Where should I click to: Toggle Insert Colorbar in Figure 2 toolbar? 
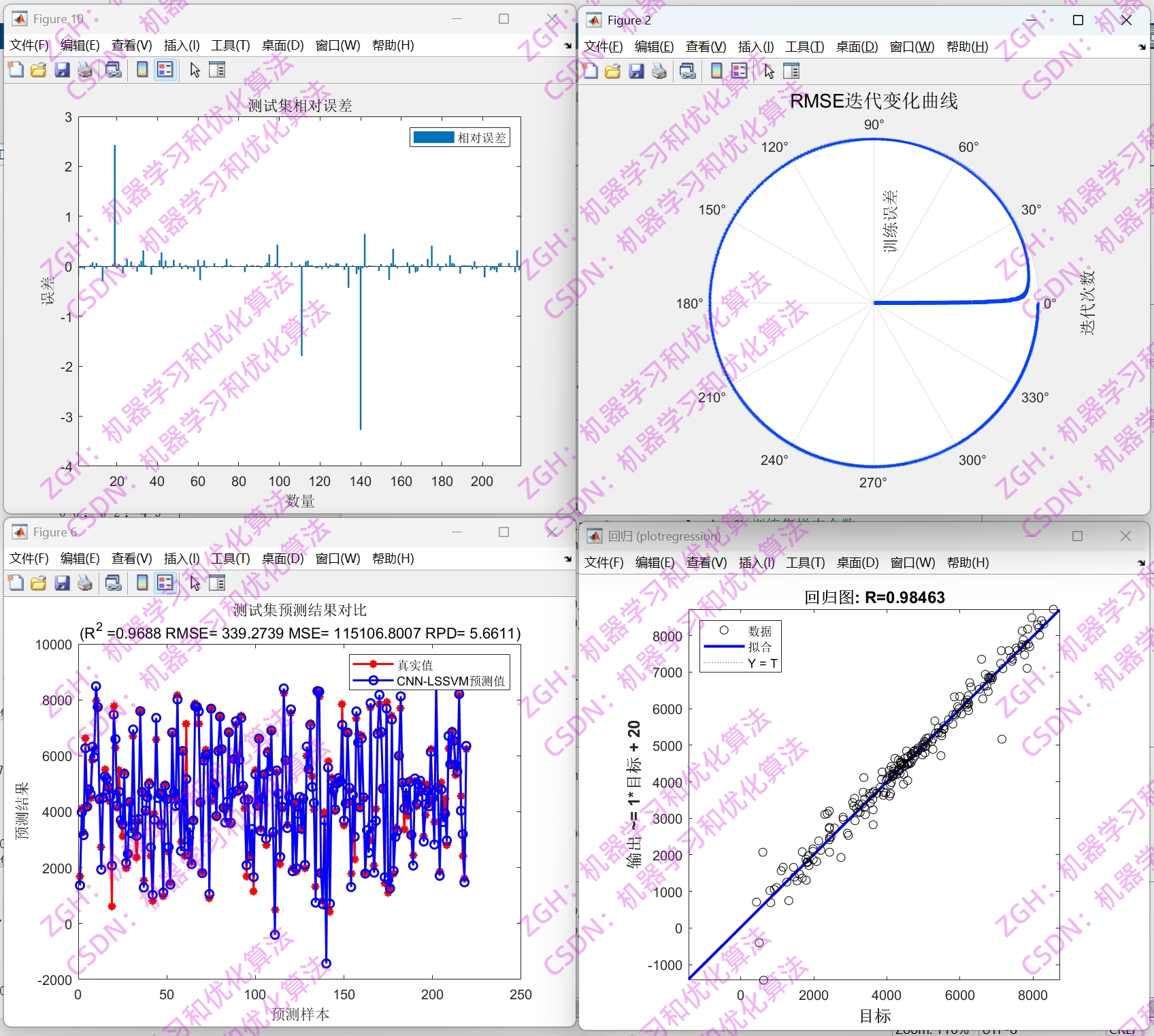(x=716, y=71)
